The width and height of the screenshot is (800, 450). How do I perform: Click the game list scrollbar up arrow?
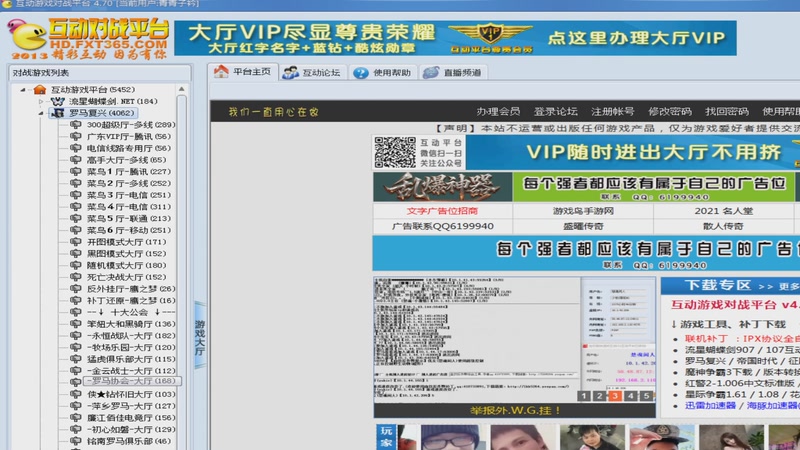point(182,89)
